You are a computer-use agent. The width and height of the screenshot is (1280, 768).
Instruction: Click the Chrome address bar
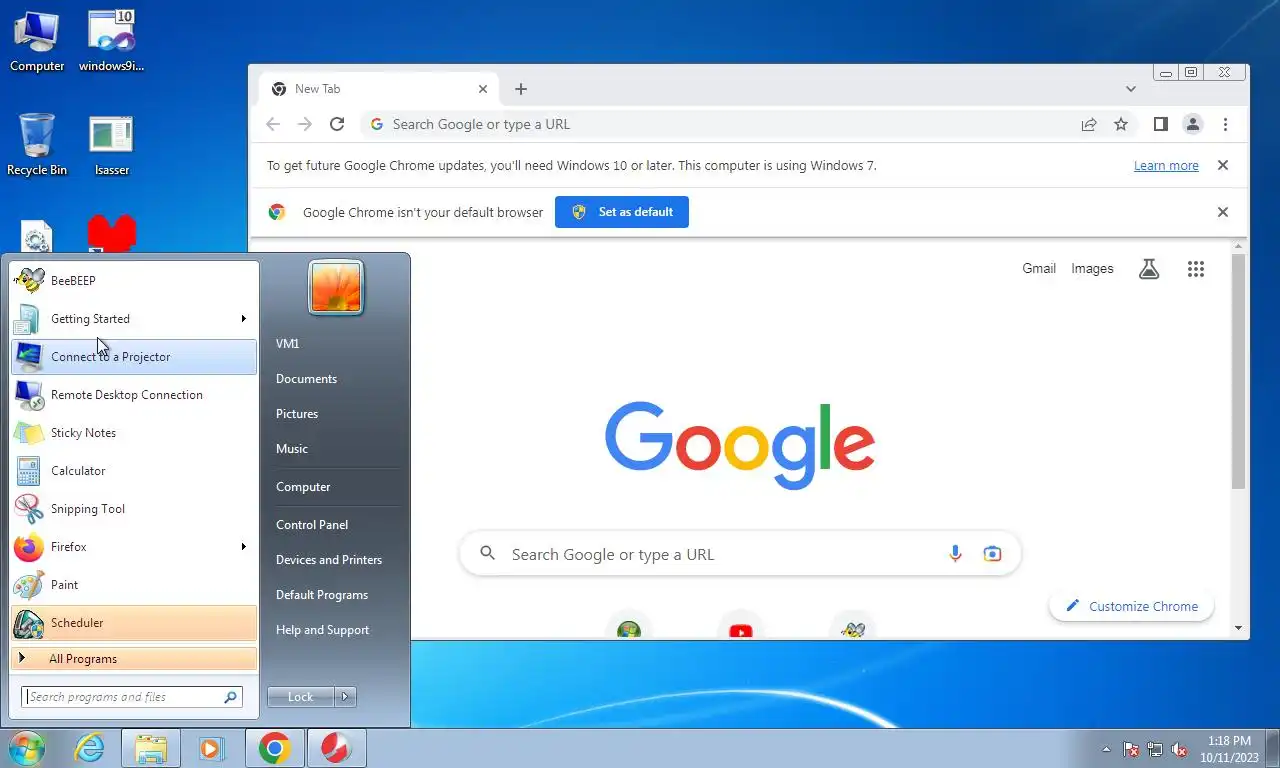coord(720,124)
